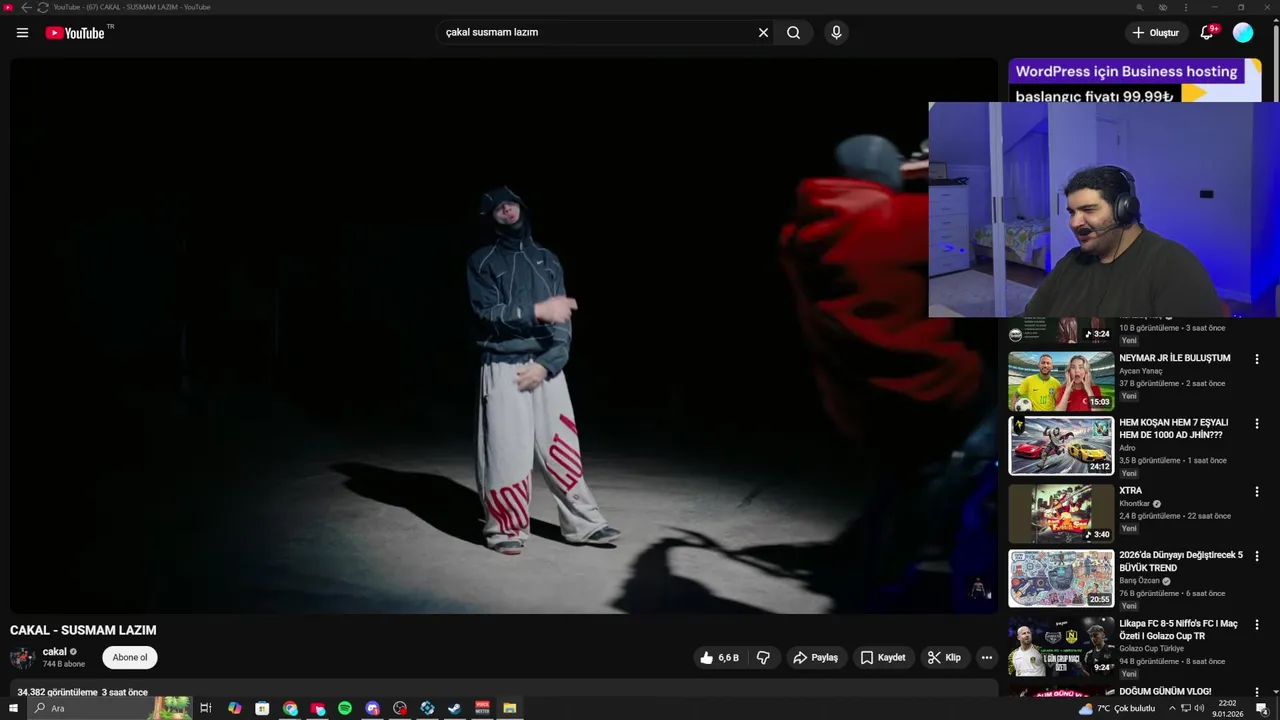The image size is (1280, 720).
Task: Open options for XTRA video
Action: [1257, 492]
